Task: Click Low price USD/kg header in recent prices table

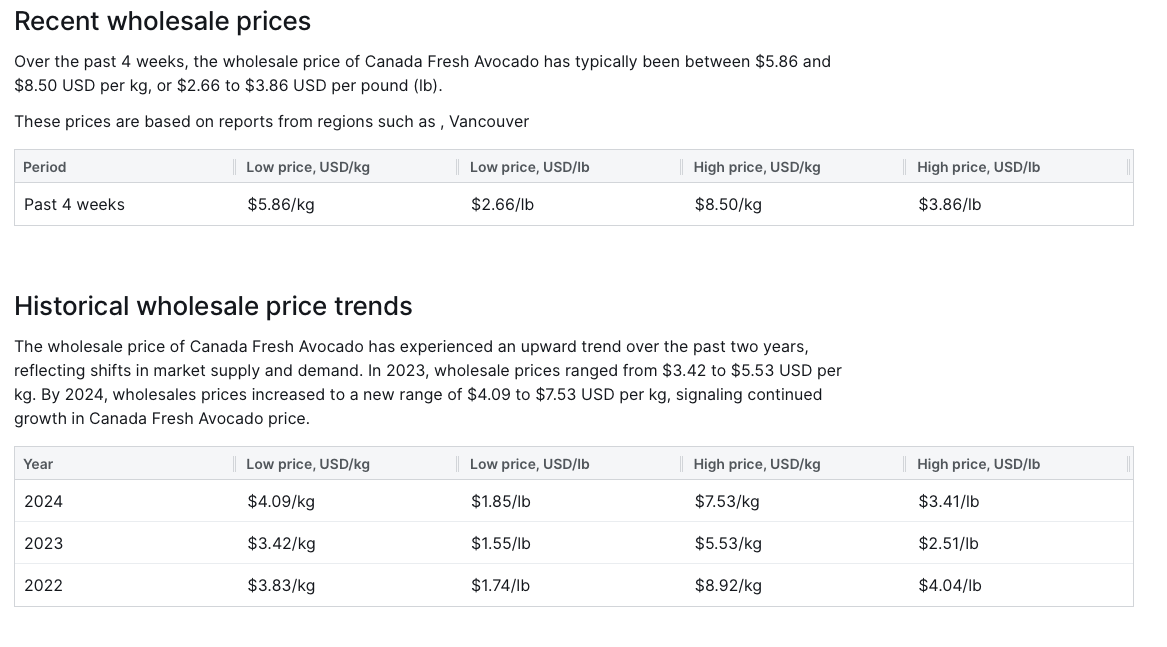Action: tap(308, 167)
